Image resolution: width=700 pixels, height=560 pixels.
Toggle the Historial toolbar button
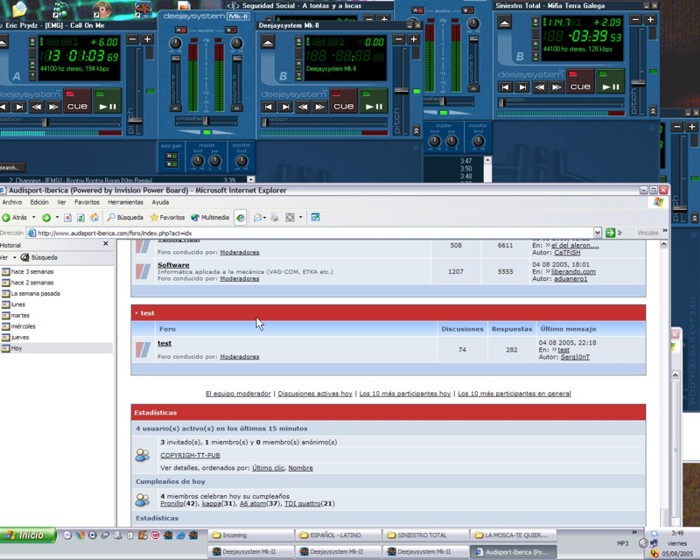click(x=240, y=217)
